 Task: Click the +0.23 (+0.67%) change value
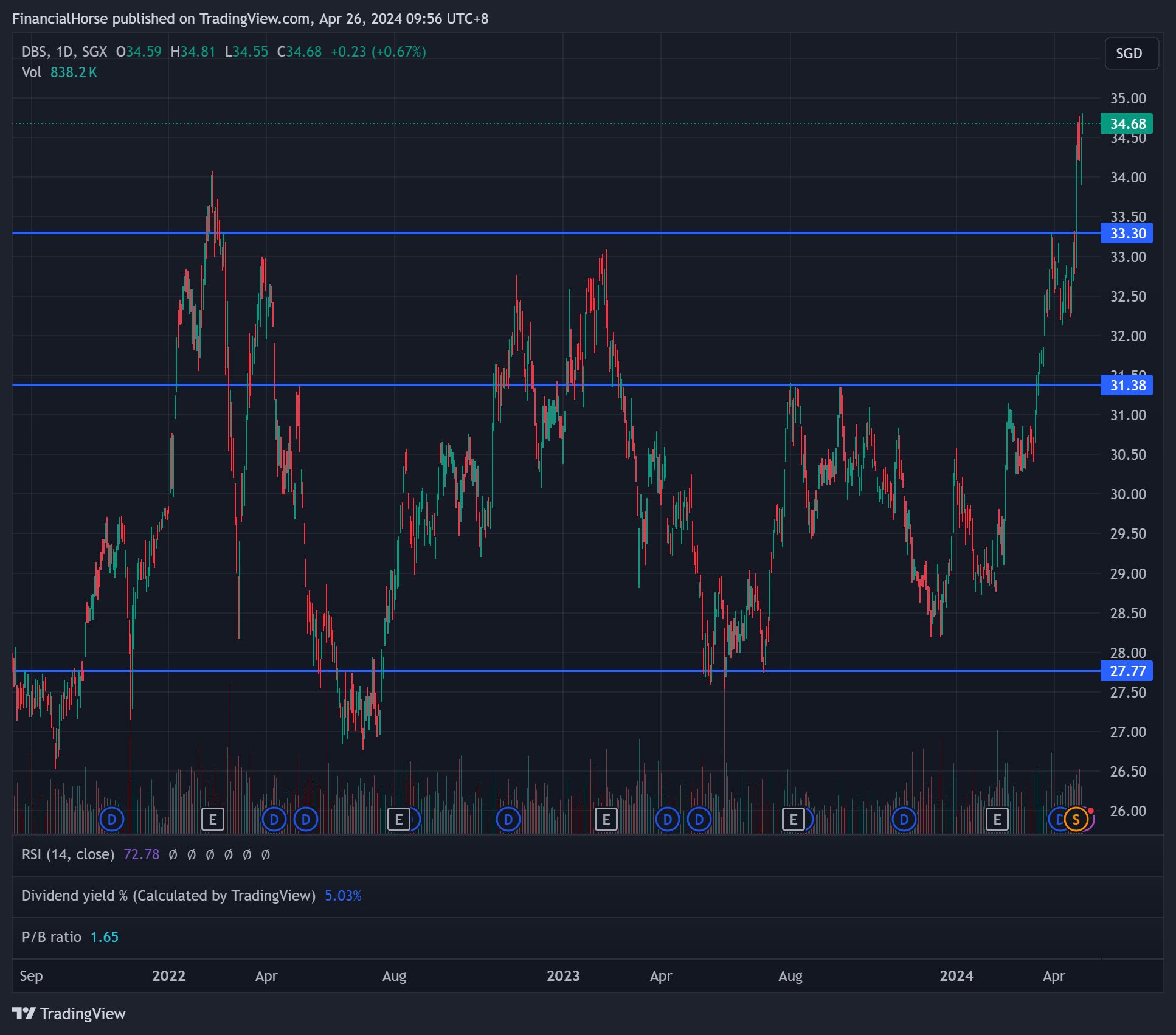point(378,52)
